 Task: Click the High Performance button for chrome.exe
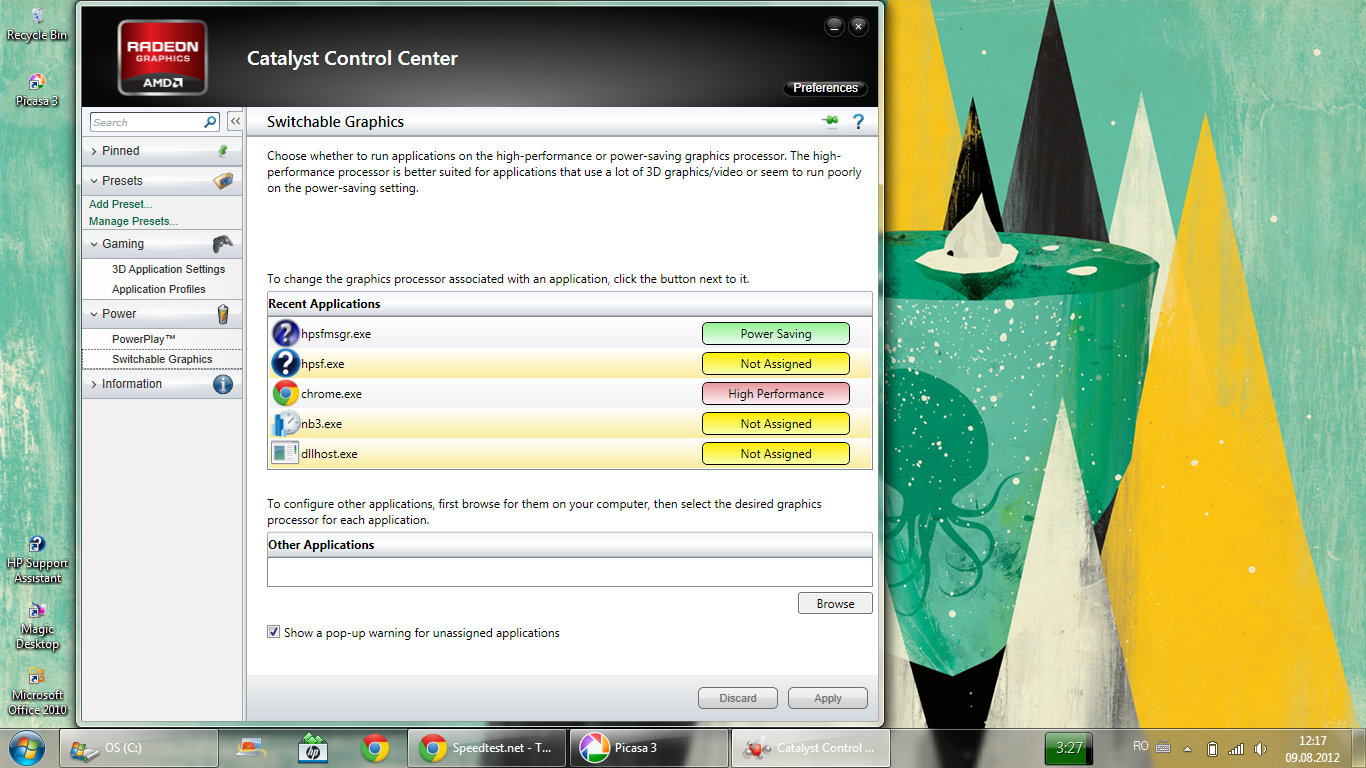[776, 394]
